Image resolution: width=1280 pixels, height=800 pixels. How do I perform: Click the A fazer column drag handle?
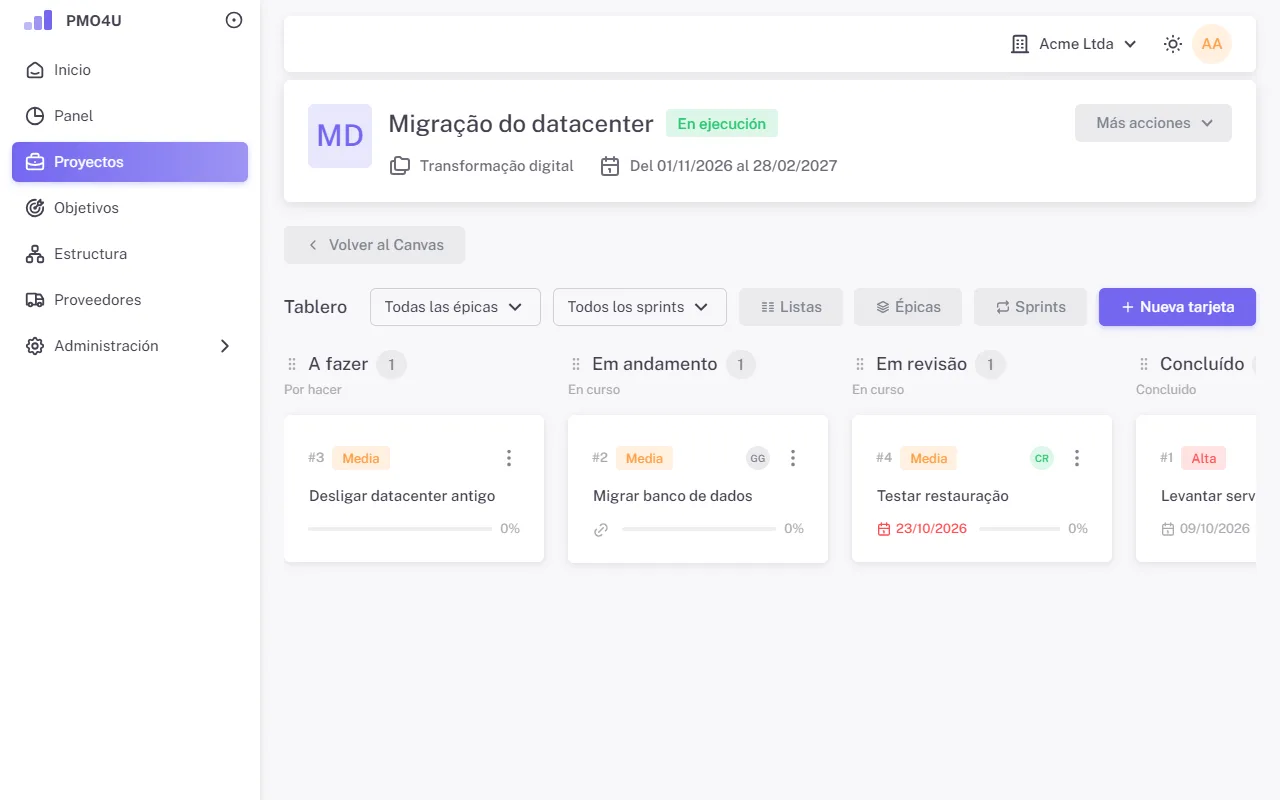pos(292,364)
